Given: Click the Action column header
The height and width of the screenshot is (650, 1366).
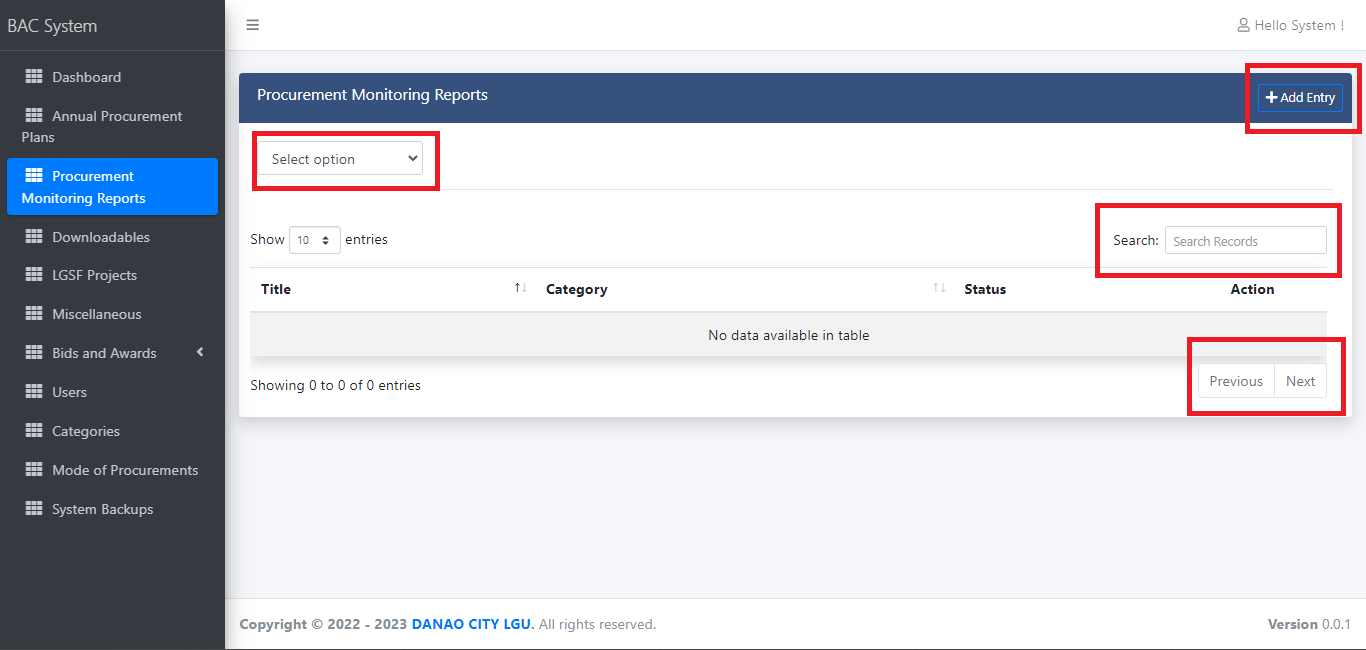Looking at the screenshot, I should click(1252, 289).
